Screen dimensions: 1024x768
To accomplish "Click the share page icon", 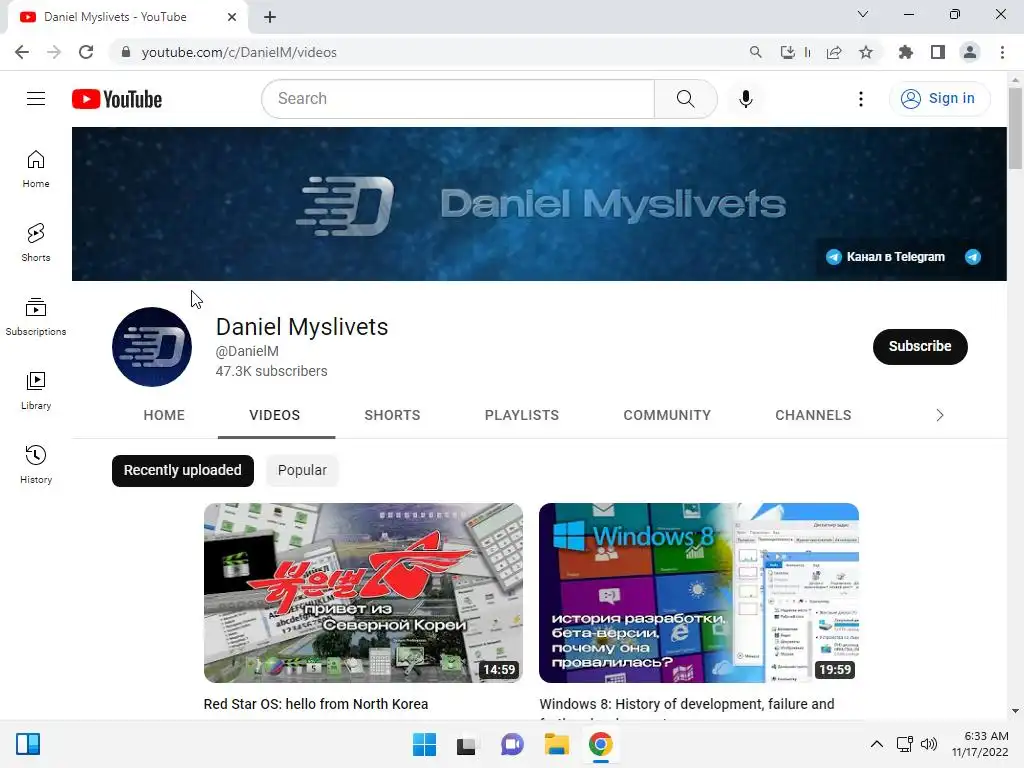I will point(834,52).
